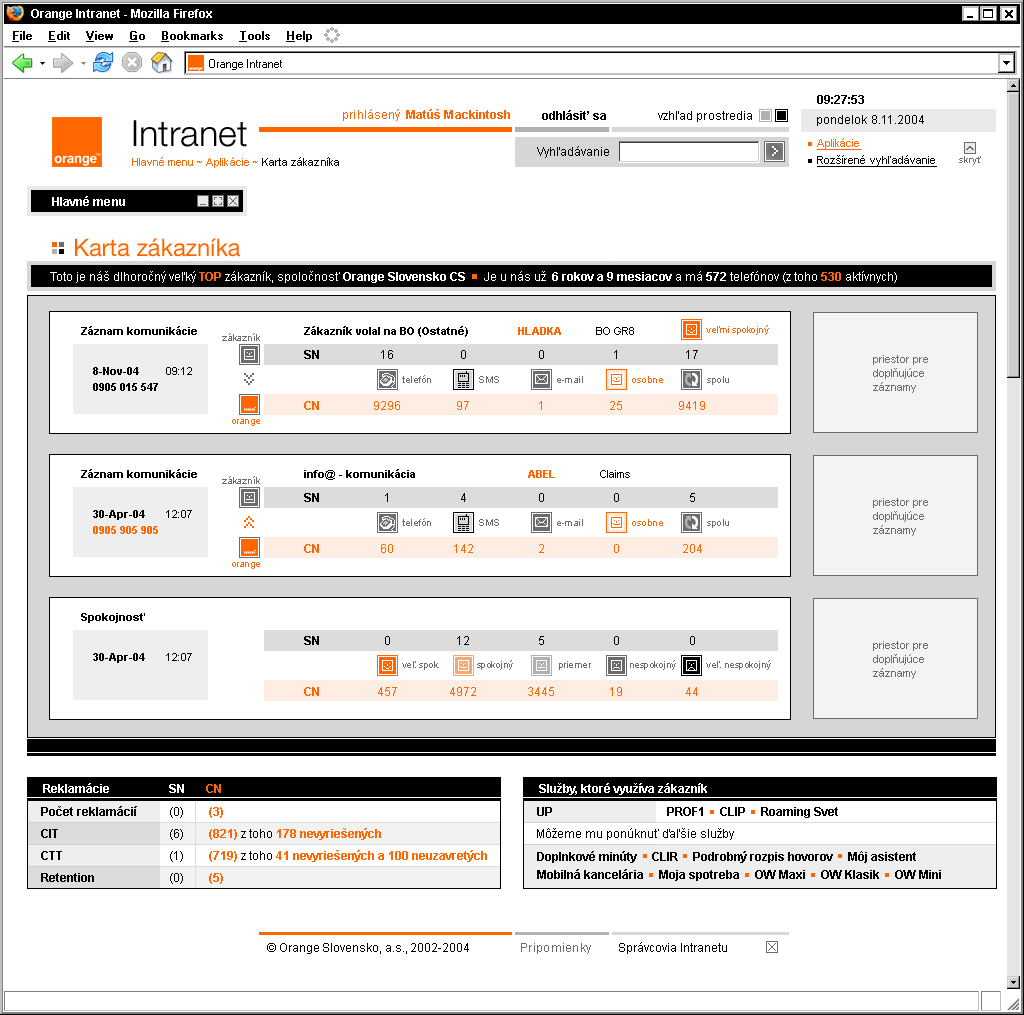Go to Hlavné menu breadcrumb link
Viewport: 1024px width, 1015px height.
[x=162, y=162]
